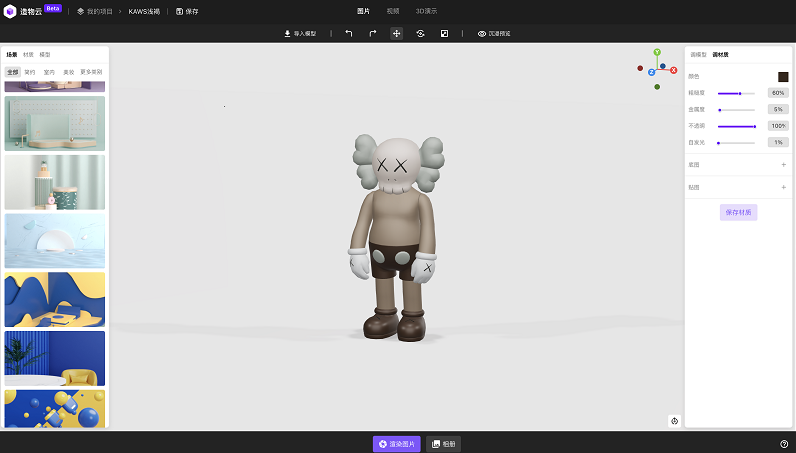Toggle 沉浸预览 immersive preview
Viewport: 796px width, 453px height.
[494, 33]
